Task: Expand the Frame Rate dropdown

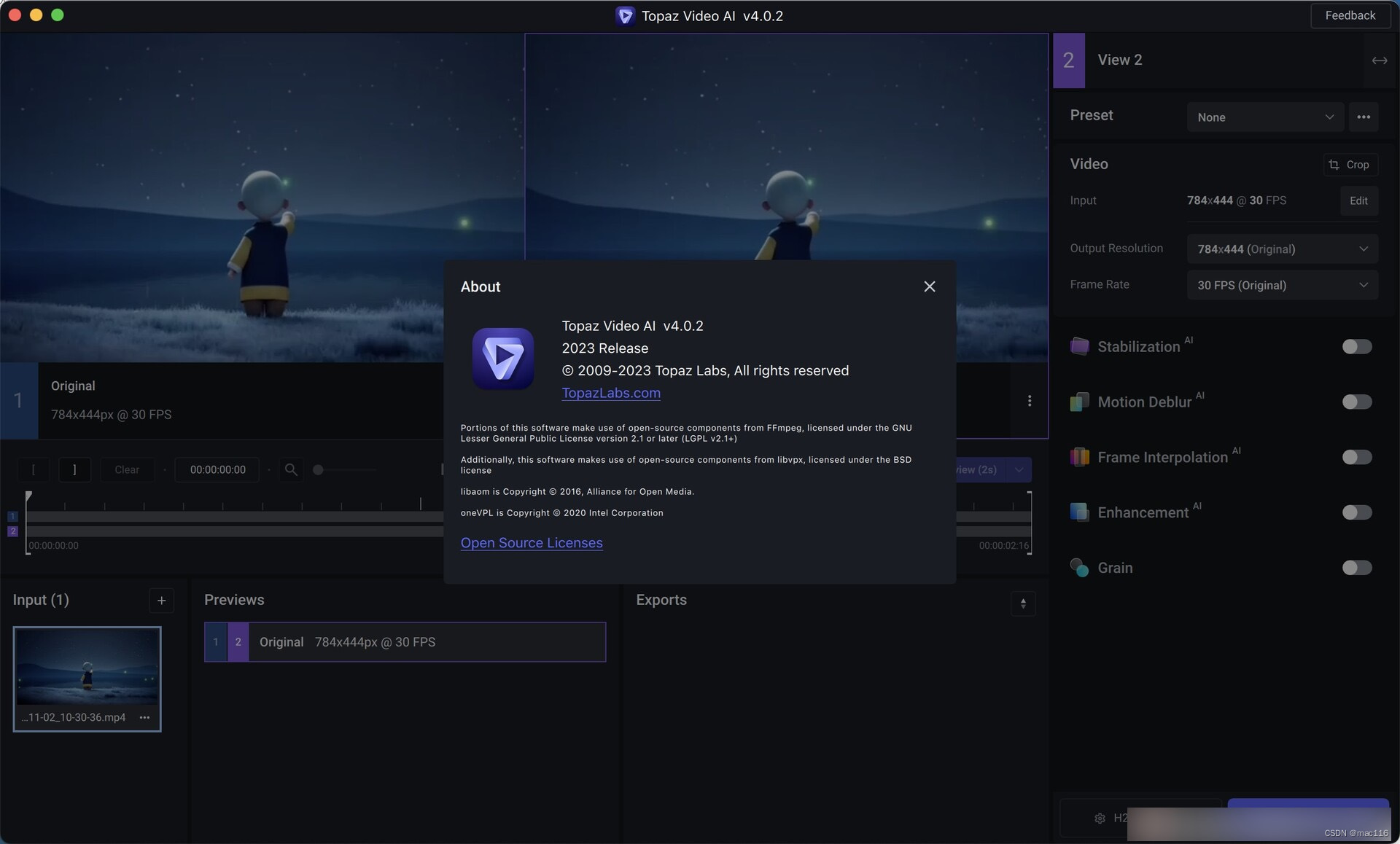Action: tap(1283, 285)
